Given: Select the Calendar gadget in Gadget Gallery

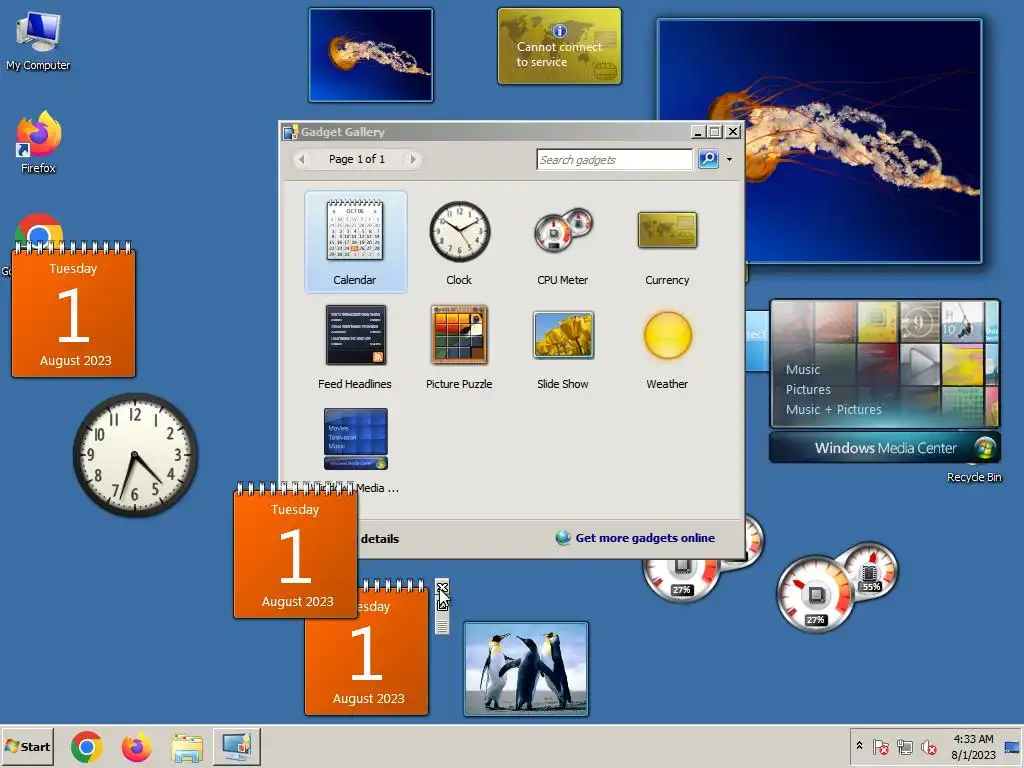Looking at the screenshot, I should pos(355,242).
